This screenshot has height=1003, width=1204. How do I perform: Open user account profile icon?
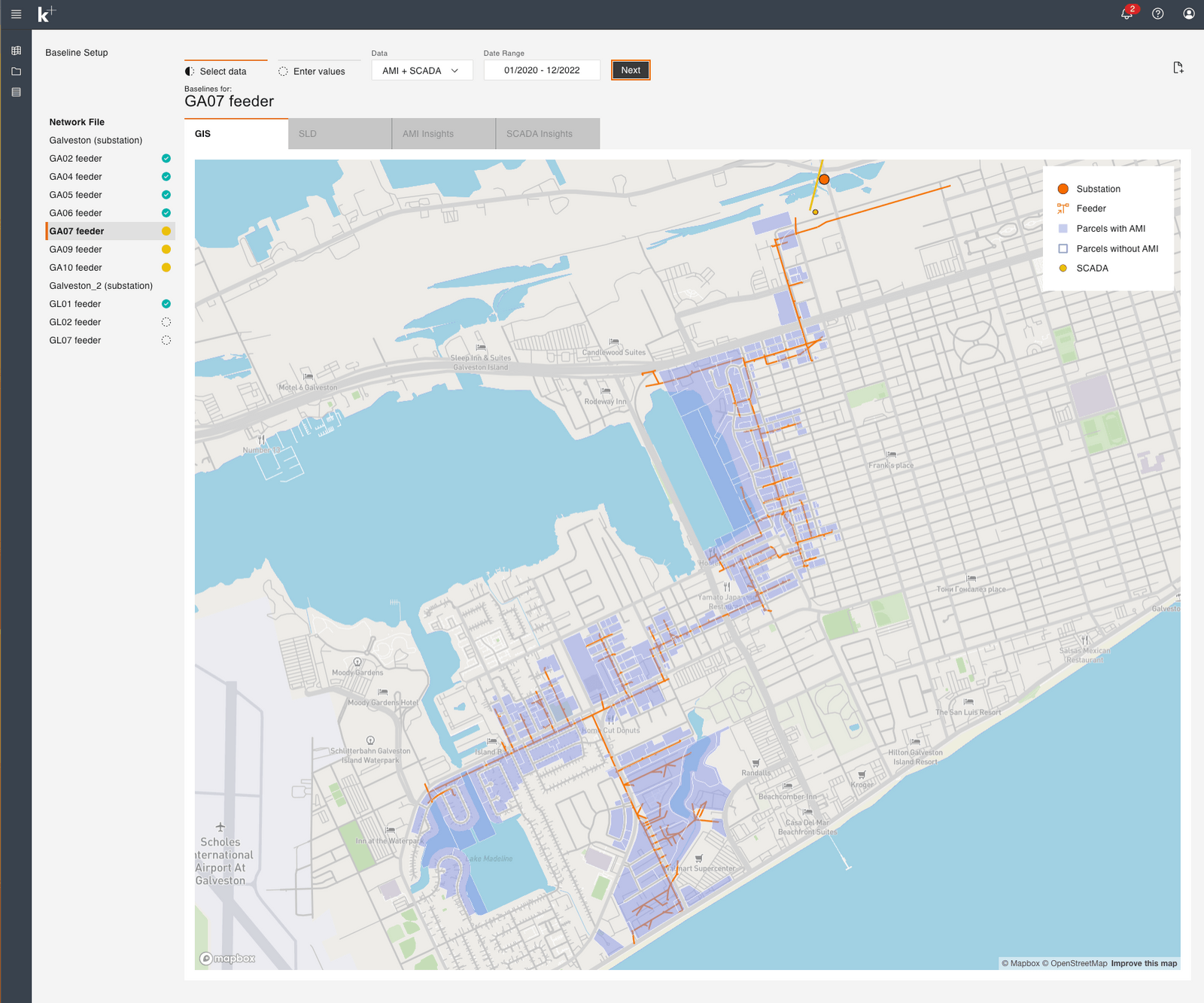1189,14
